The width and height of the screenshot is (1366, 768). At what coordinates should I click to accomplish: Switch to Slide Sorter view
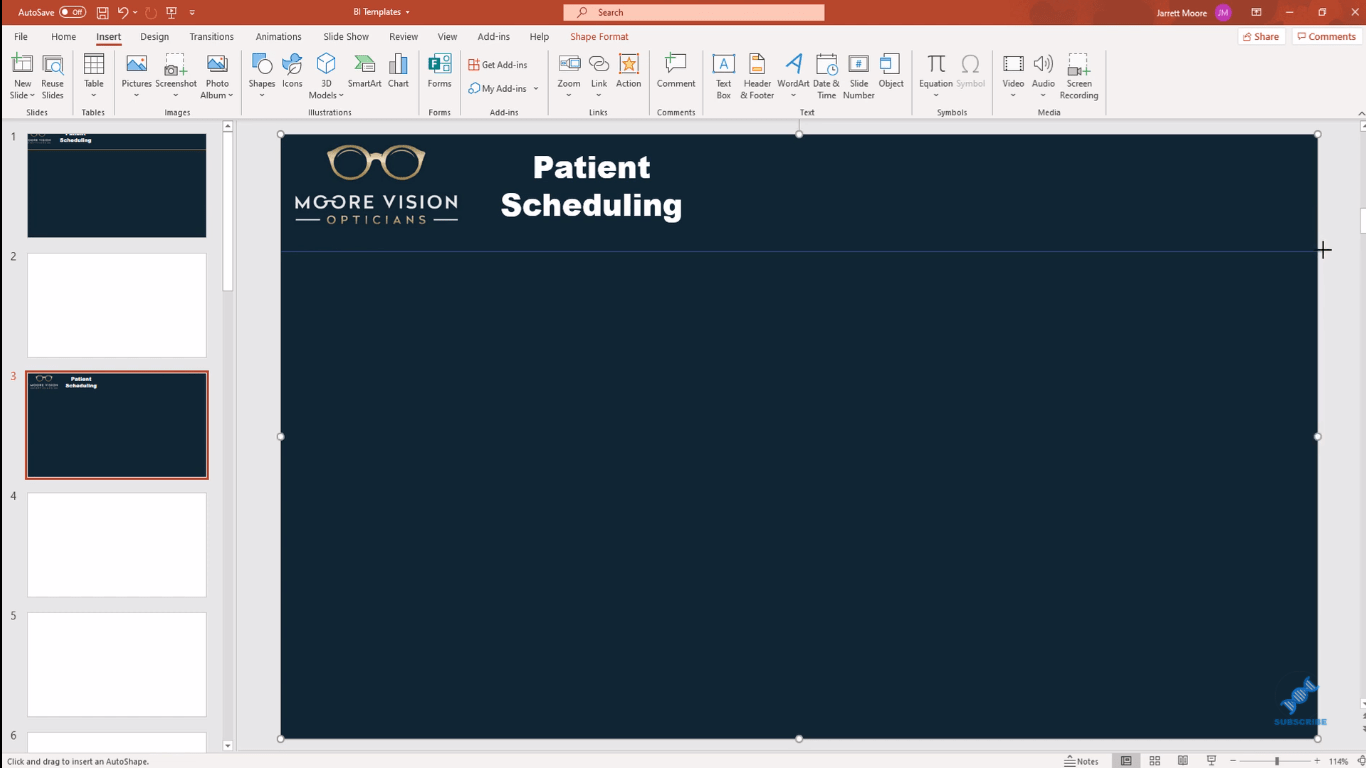coord(1155,761)
